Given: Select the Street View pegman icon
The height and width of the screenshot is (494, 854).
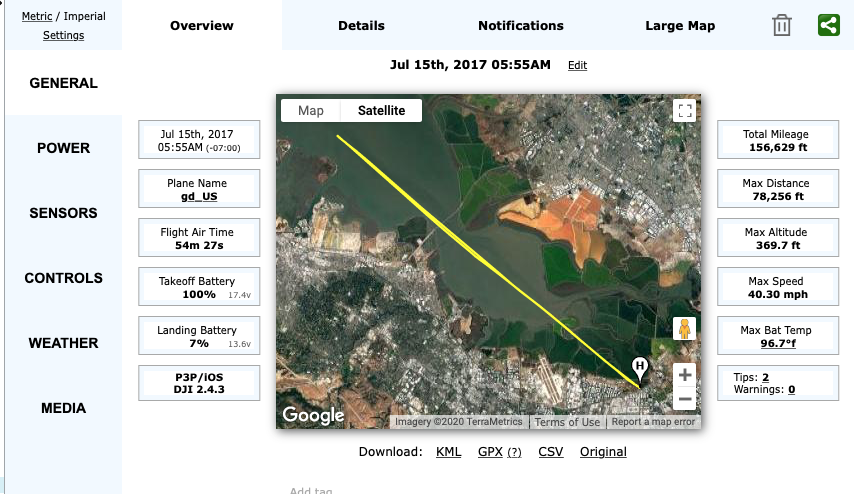Looking at the screenshot, I should pos(685,329).
